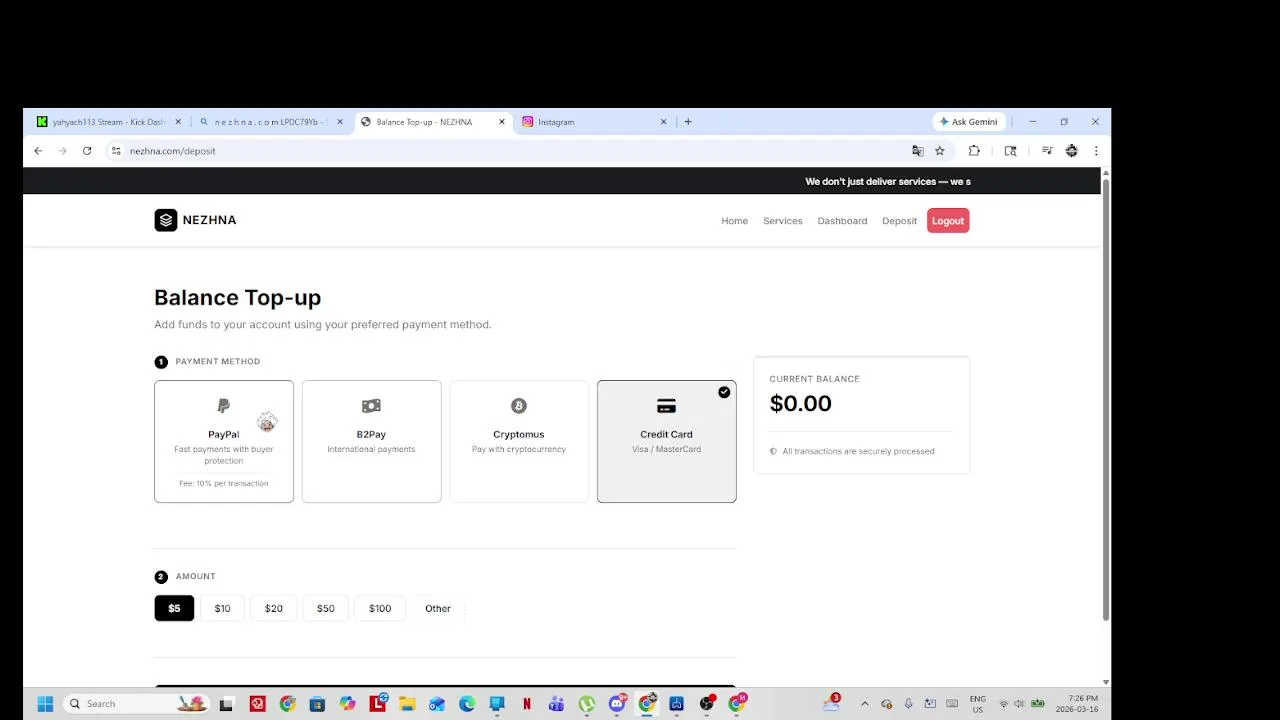This screenshot has height=720, width=1280.
Task: Open Services in the site navigation
Action: click(x=783, y=221)
